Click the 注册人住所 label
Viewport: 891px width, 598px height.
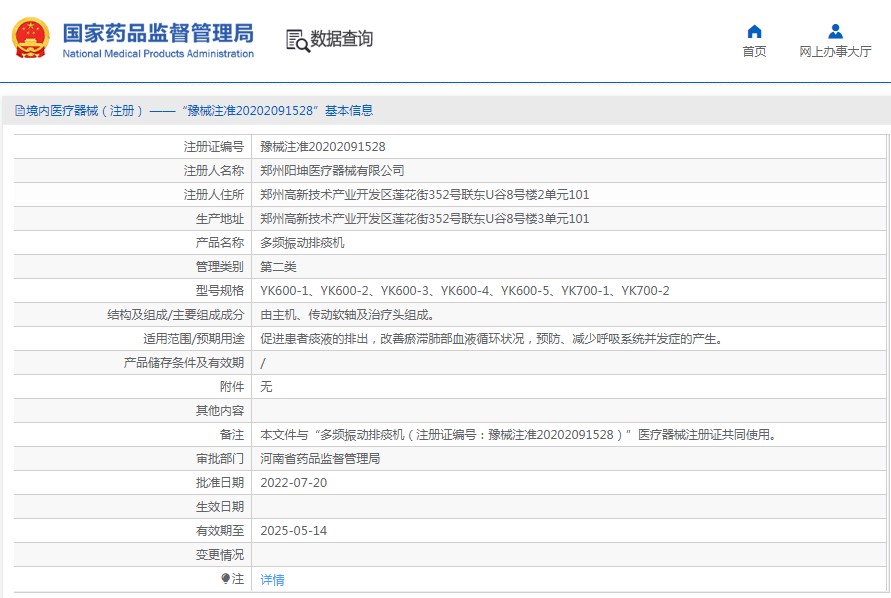[214, 195]
